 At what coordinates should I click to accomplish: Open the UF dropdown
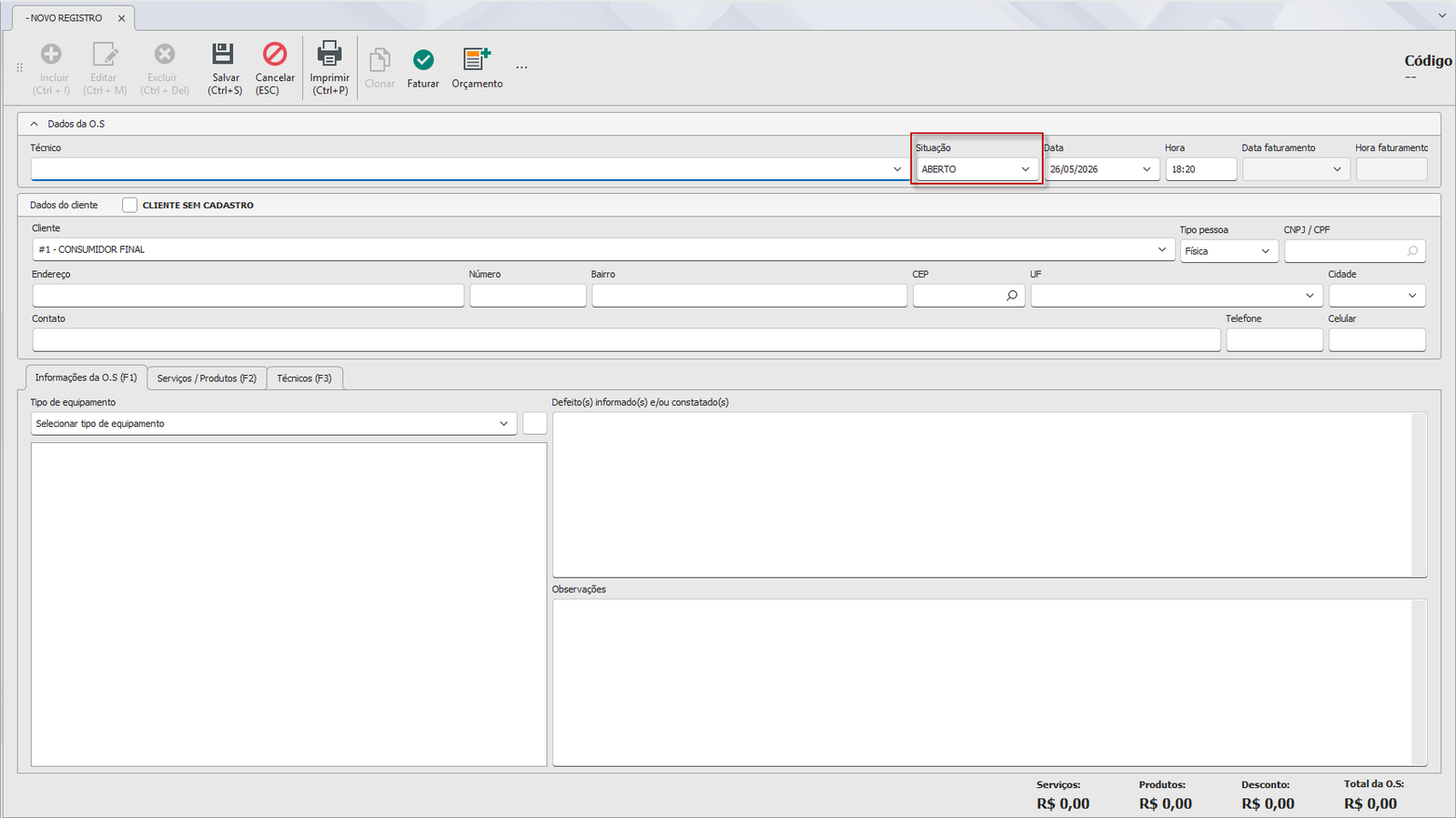tap(1309, 296)
